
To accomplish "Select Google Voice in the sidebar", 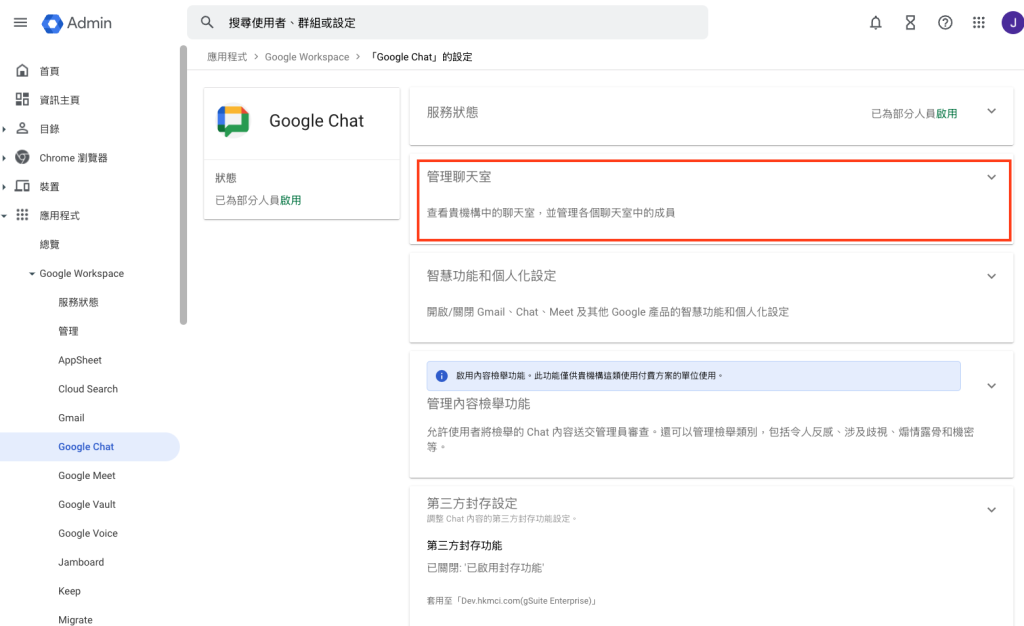I will coord(88,533).
